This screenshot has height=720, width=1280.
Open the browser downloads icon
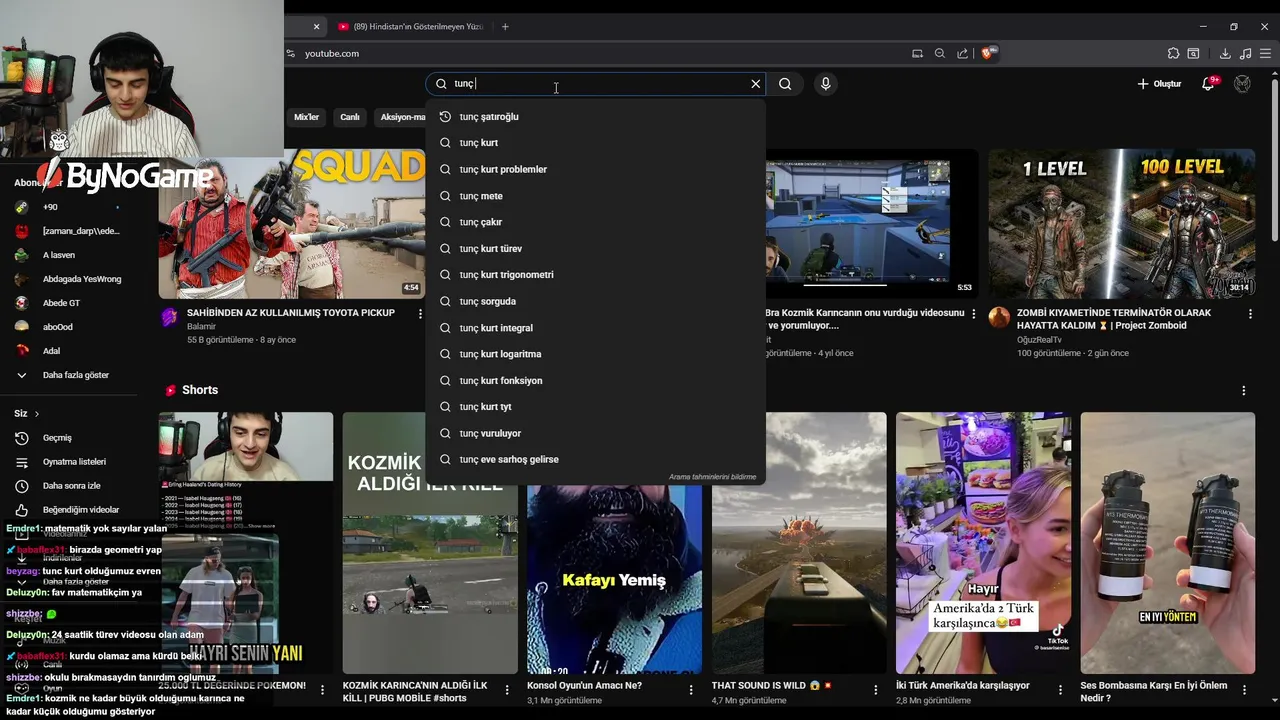(x=1225, y=53)
